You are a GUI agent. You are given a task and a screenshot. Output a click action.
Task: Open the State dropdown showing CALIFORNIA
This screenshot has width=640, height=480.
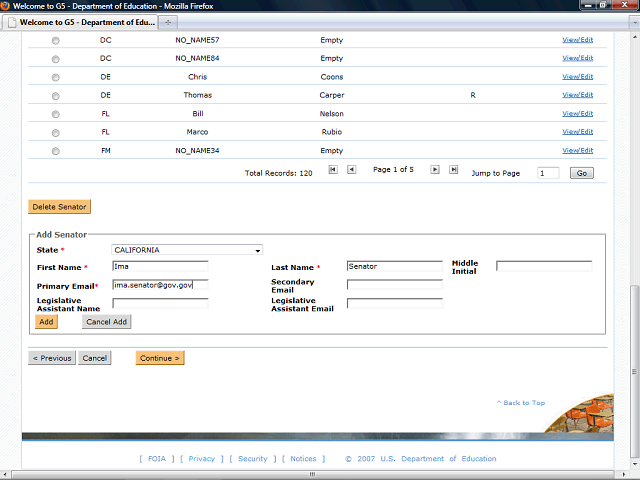tap(186, 250)
